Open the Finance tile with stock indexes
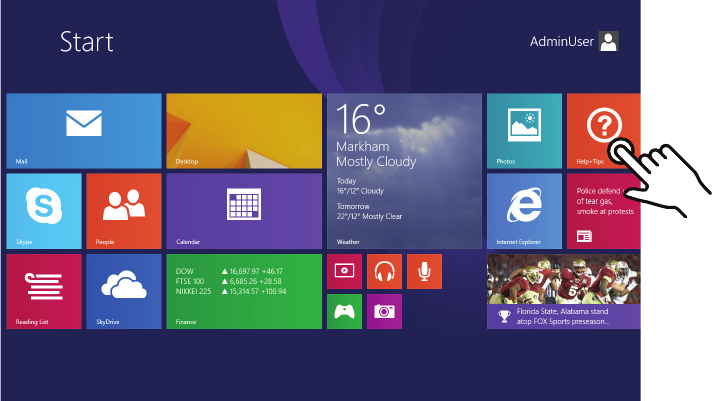 pyautogui.click(x=244, y=292)
